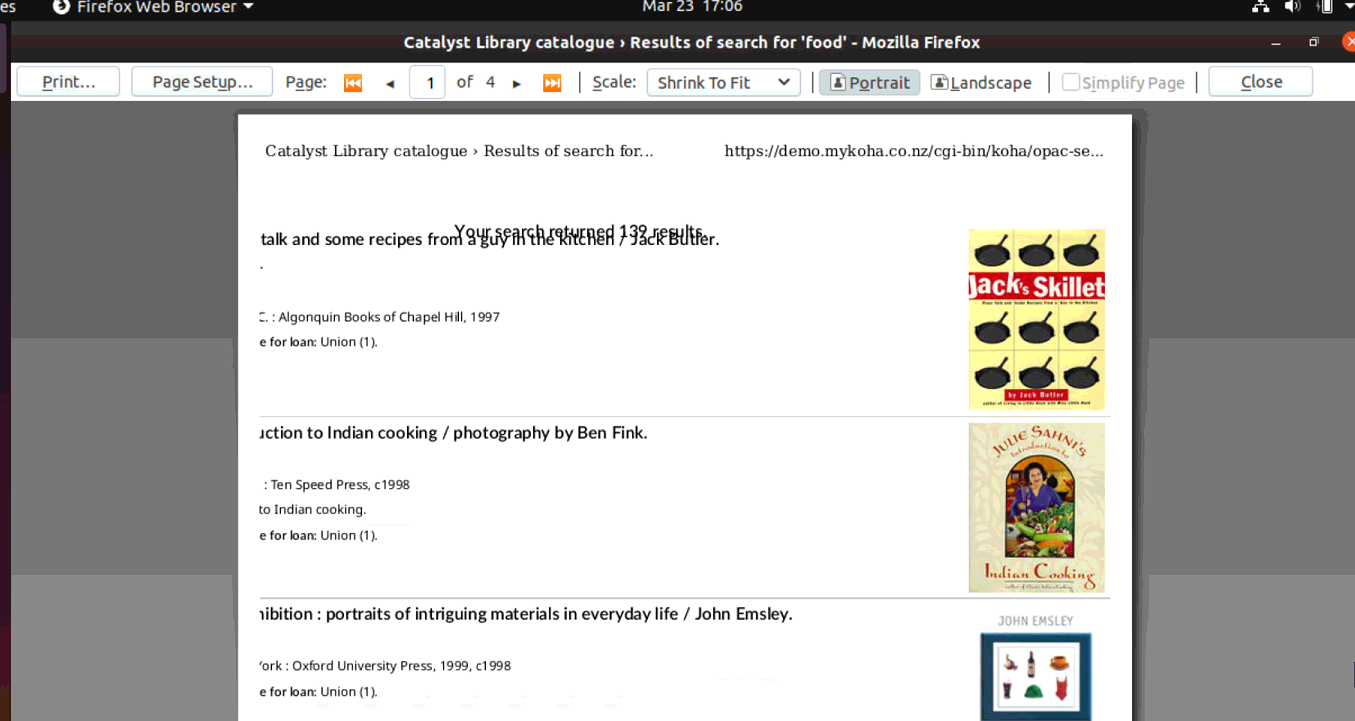The height and width of the screenshot is (721, 1355).
Task: Click the Jack's Skillet book cover
Action: [x=1036, y=319]
